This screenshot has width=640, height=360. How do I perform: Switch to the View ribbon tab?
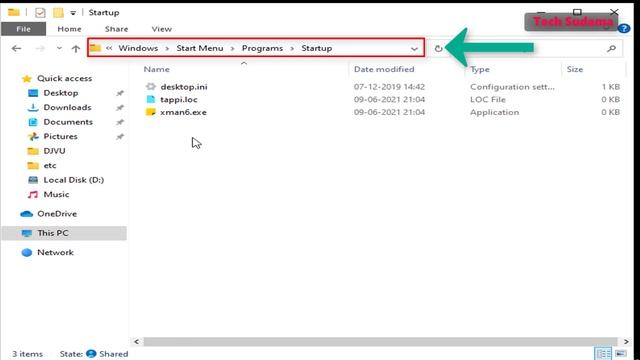(x=162, y=29)
